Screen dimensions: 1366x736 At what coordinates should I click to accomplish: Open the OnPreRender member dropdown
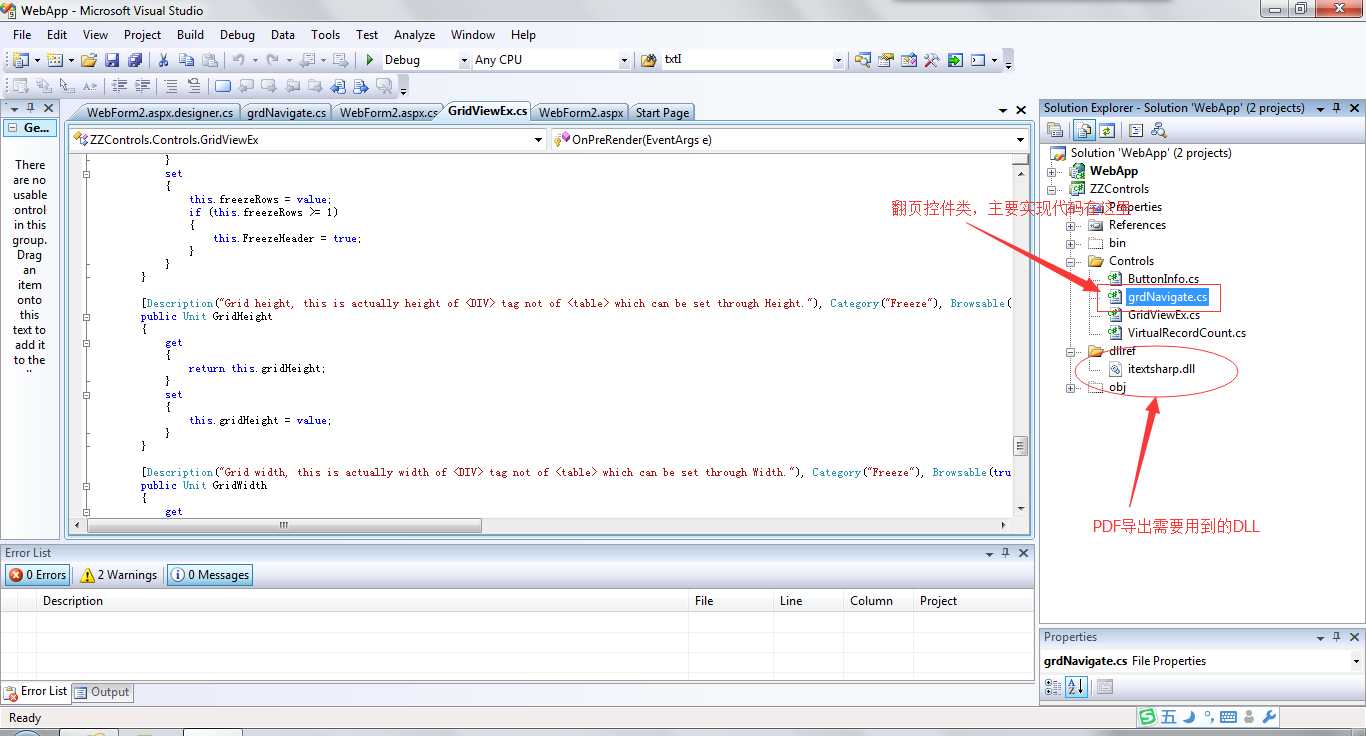pos(1020,140)
